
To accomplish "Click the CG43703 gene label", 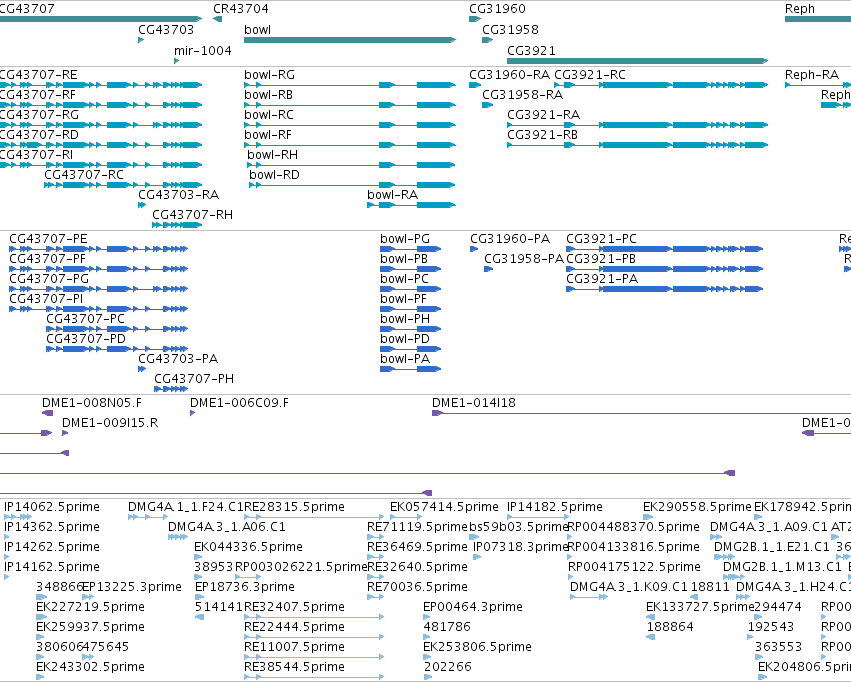I will click(166, 30).
